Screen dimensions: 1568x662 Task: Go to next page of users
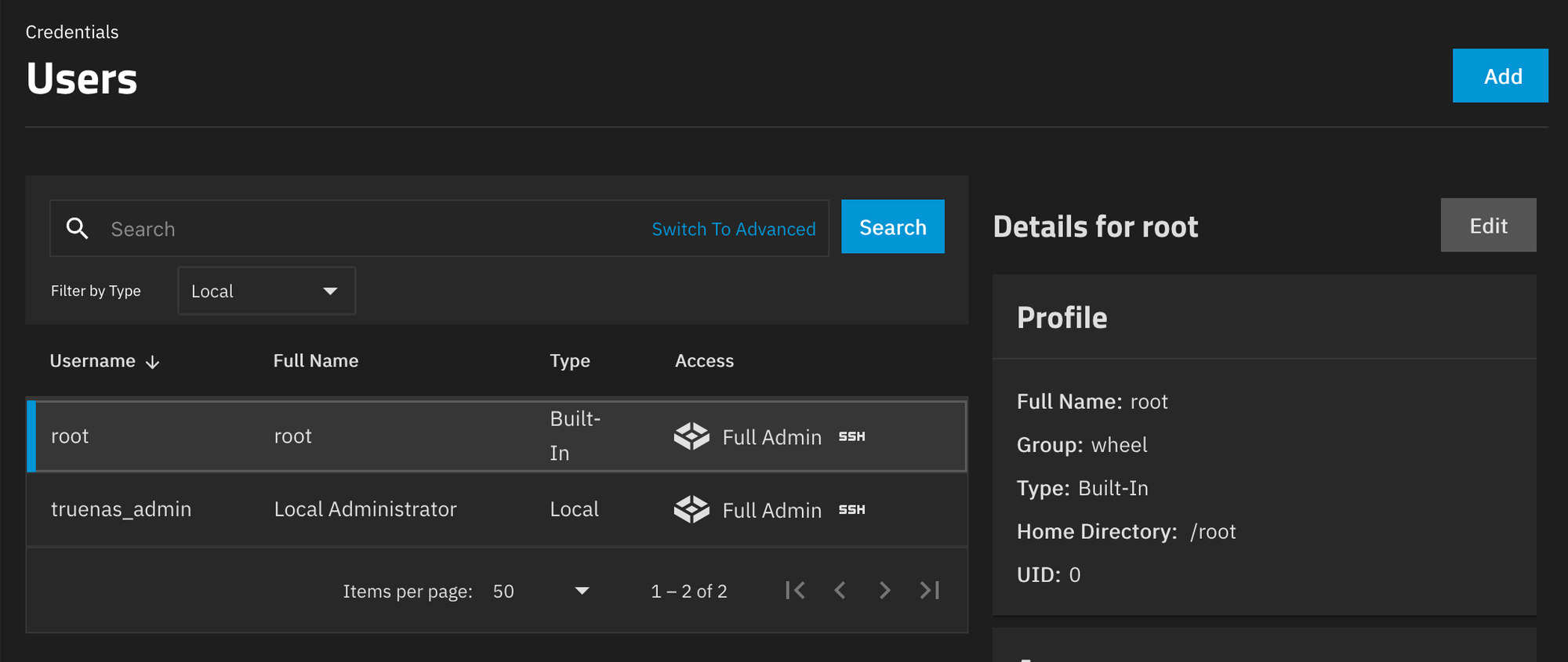pos(884,590)
